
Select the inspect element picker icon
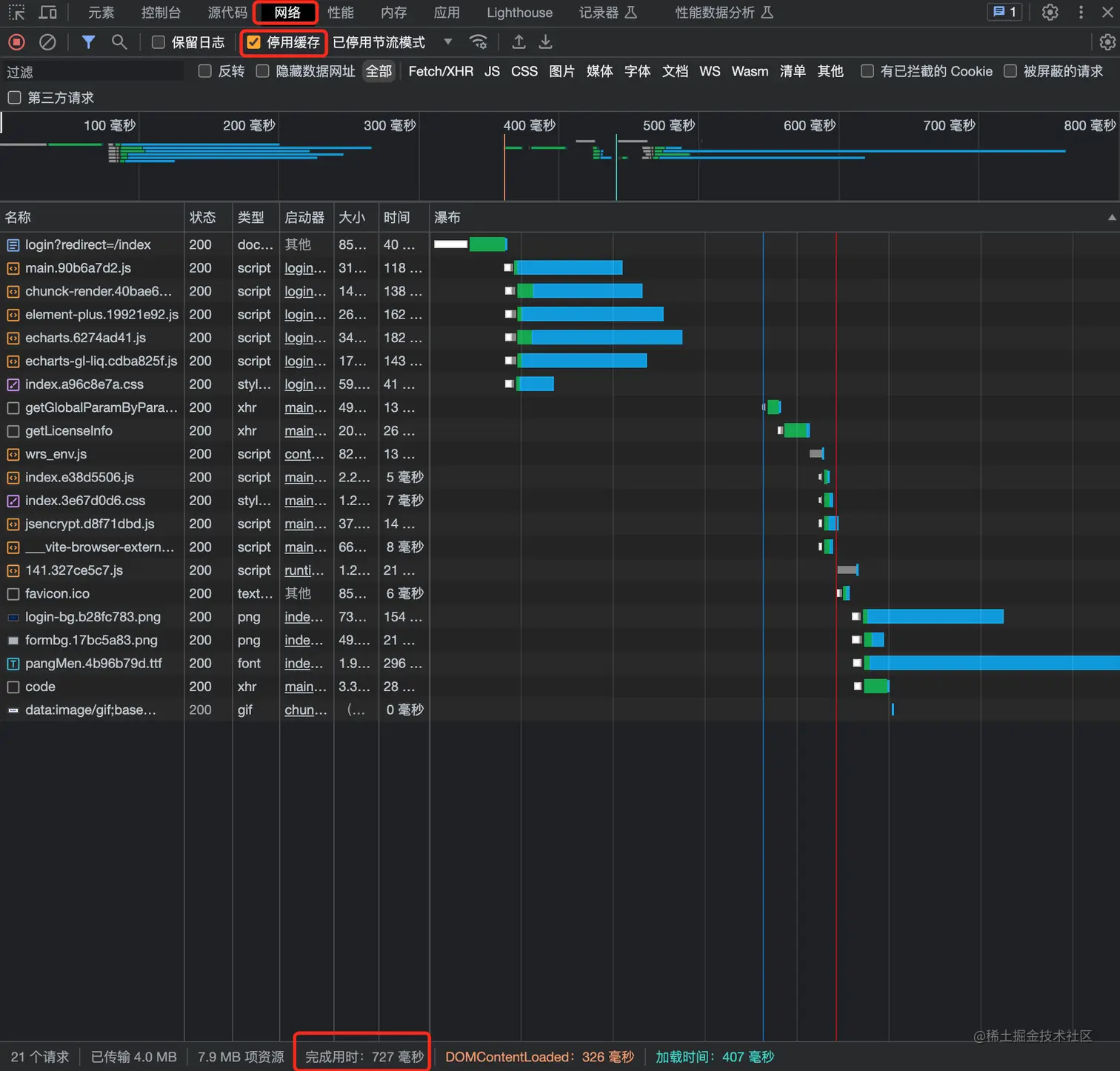(x=16, y=13)
